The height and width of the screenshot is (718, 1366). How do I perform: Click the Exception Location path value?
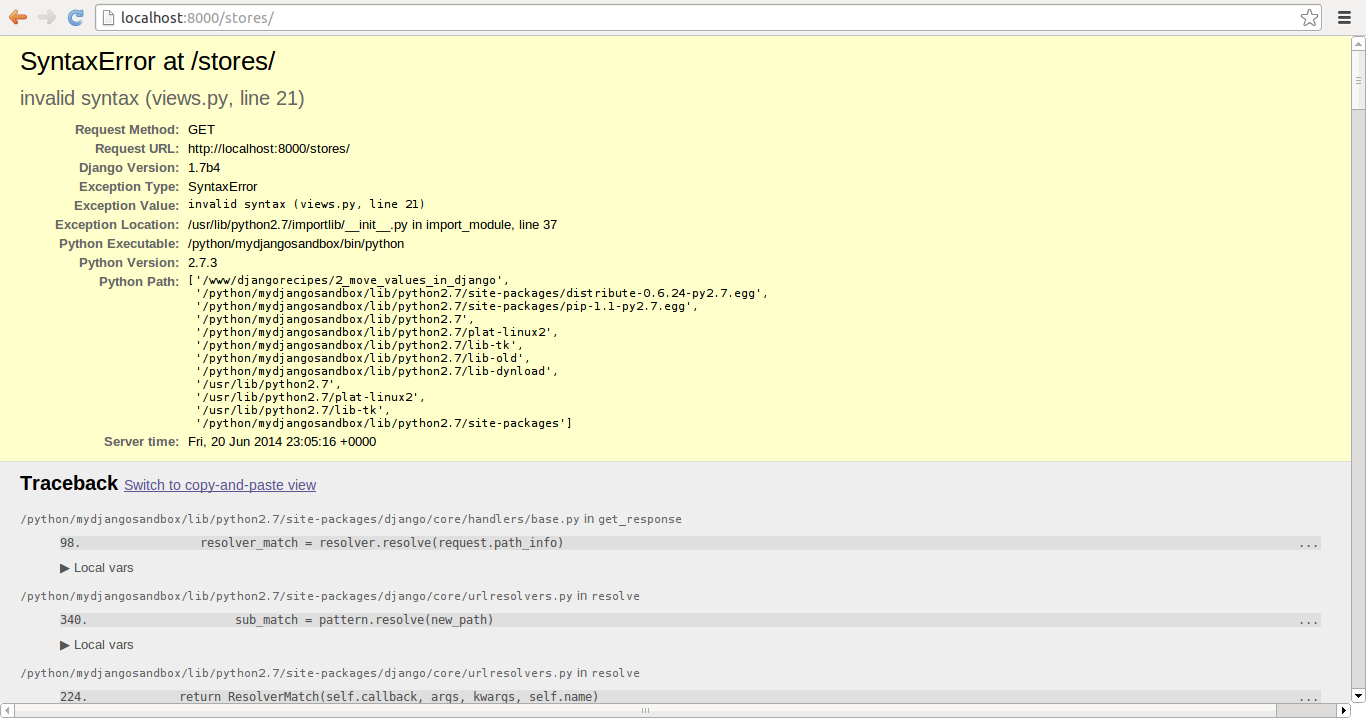[x=372, y=225]
